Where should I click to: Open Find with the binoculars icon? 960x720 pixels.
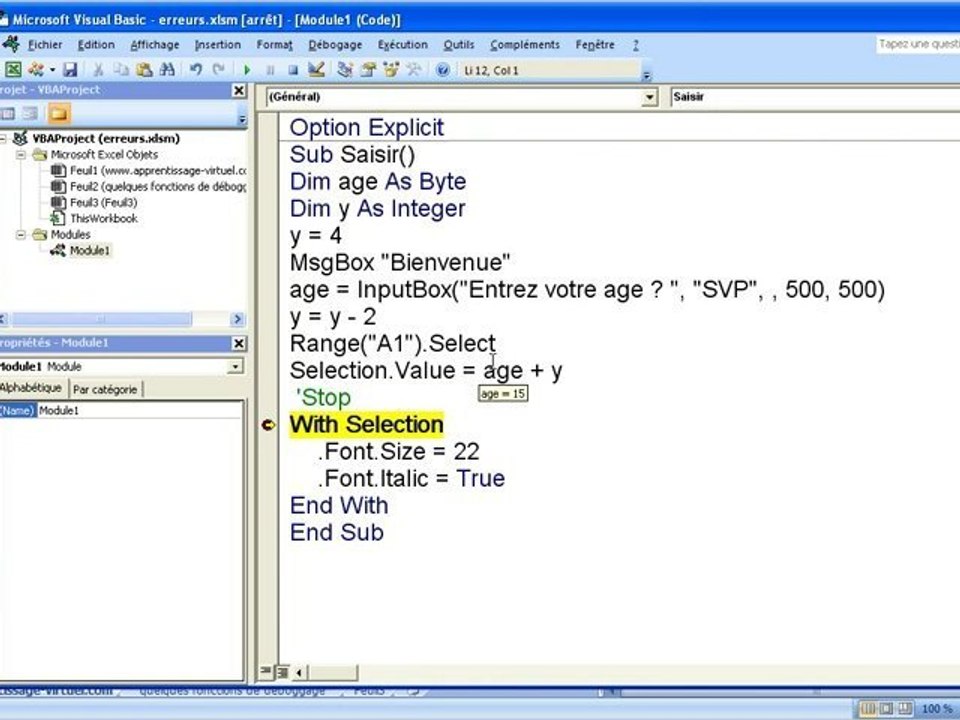[x=167, y=70]
